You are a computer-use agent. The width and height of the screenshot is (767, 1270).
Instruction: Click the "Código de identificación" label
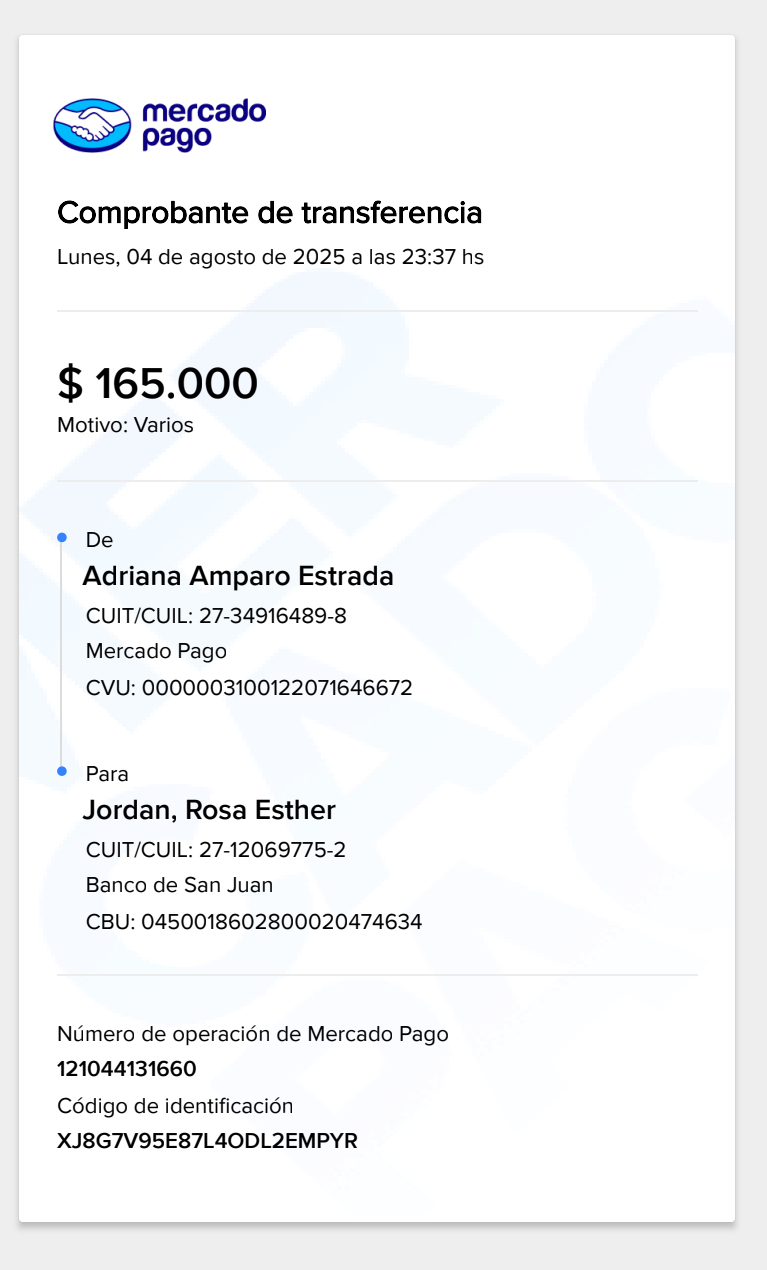[x=175, y=1106]
